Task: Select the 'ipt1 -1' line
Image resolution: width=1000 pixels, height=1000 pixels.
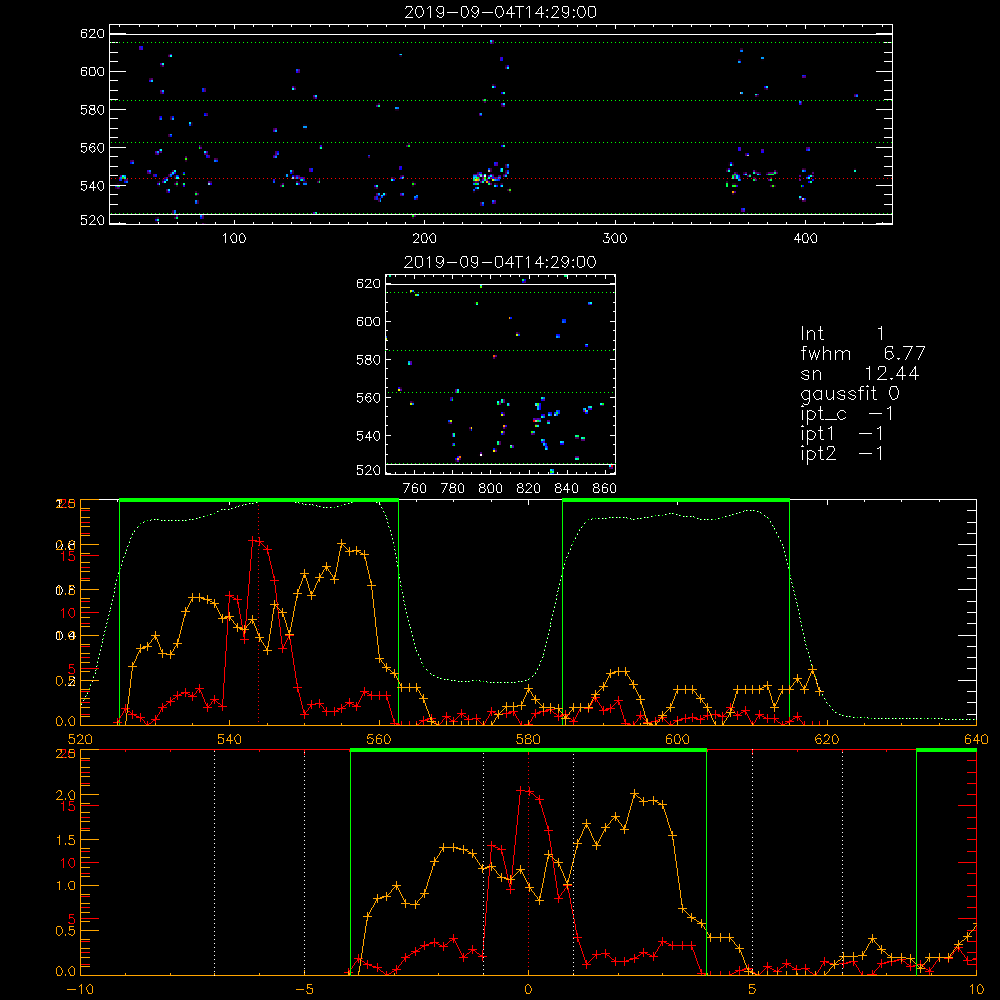Action: 842,434
